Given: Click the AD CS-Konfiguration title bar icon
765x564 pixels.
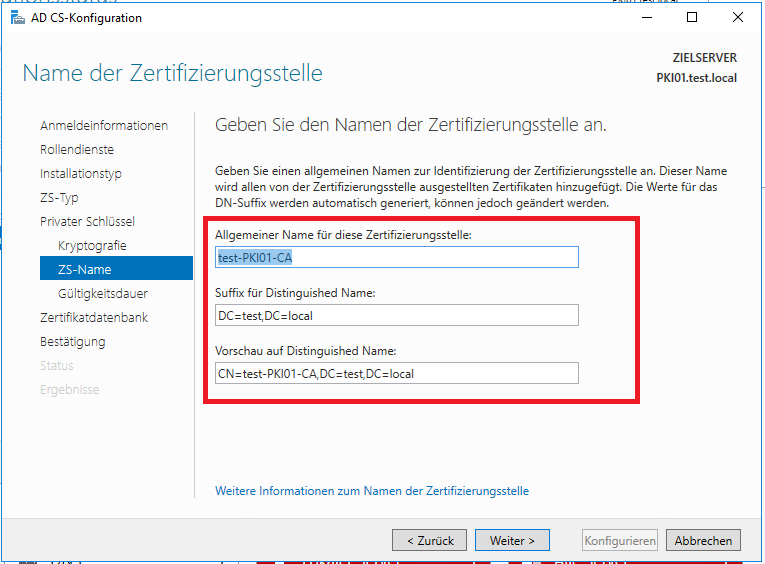Looking at the screenshot, I should pyautogui.click(x=19, y=18).
